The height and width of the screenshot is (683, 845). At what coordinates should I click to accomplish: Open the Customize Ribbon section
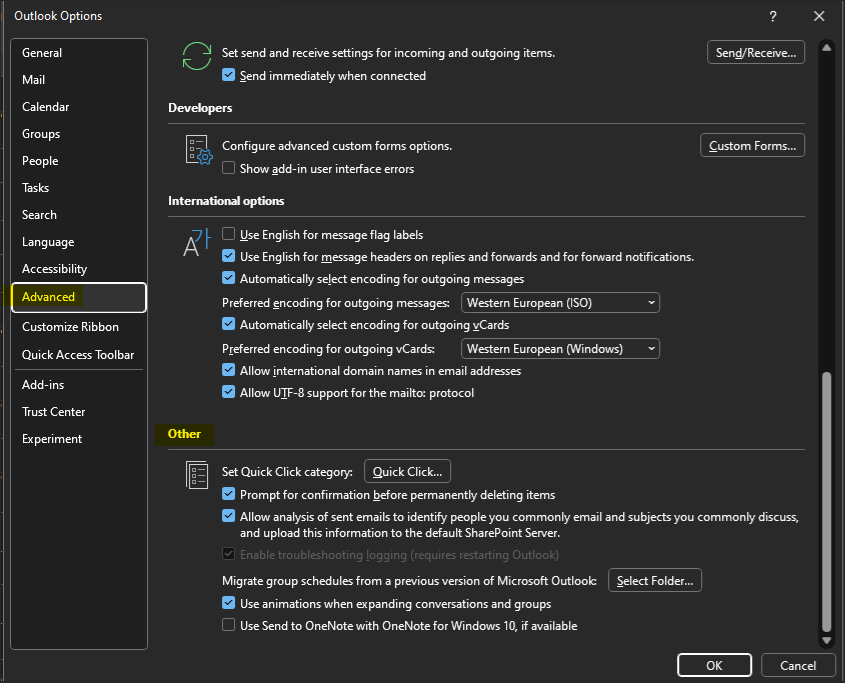click(70, 326)
